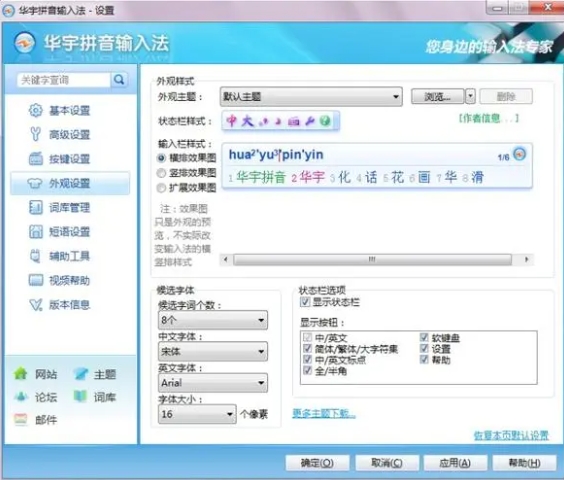Click the 取消(C) button
Viewport: 564px width, 480px height.
[387, 463]
